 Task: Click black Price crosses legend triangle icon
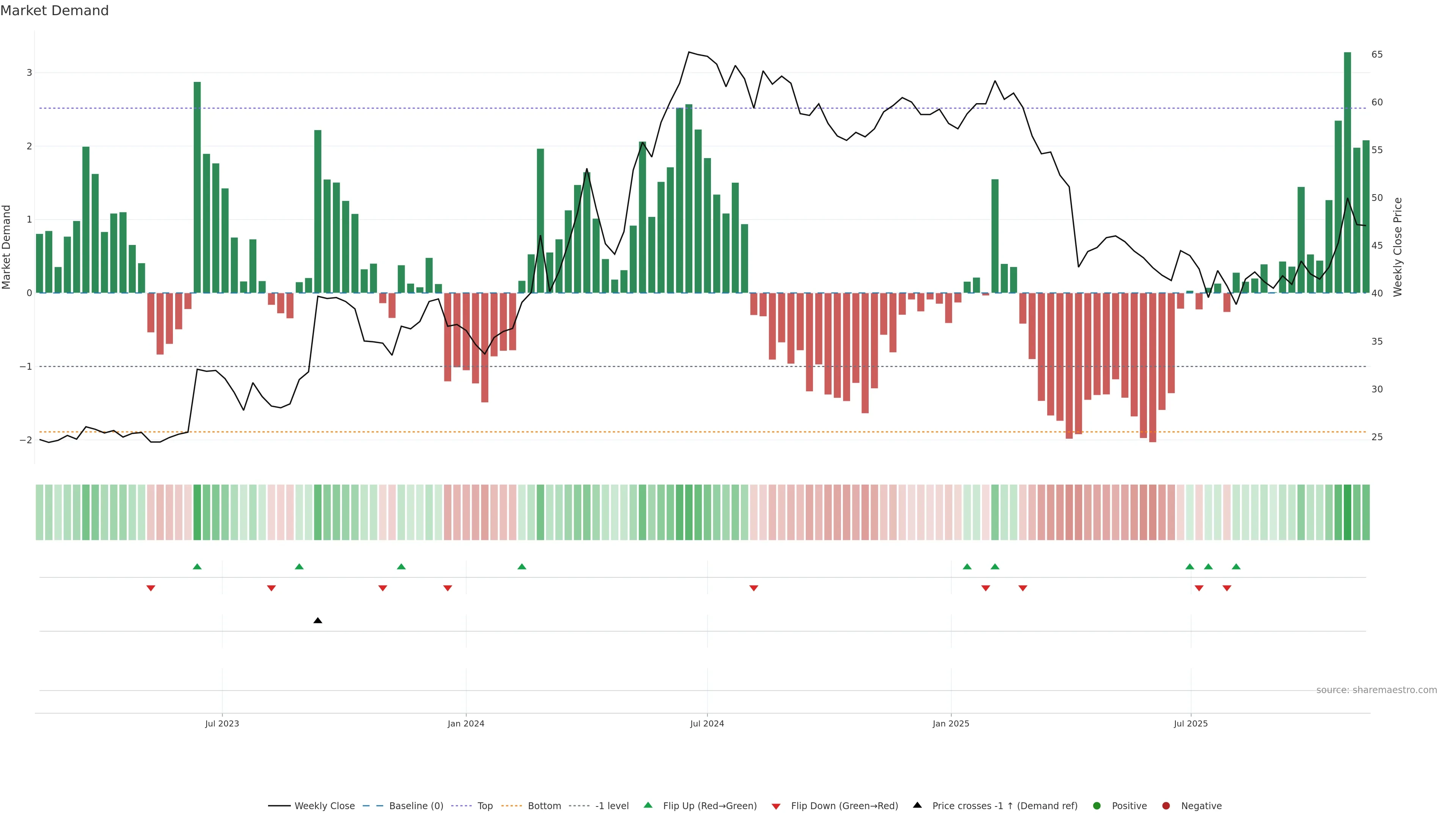[x=917, y=805]
